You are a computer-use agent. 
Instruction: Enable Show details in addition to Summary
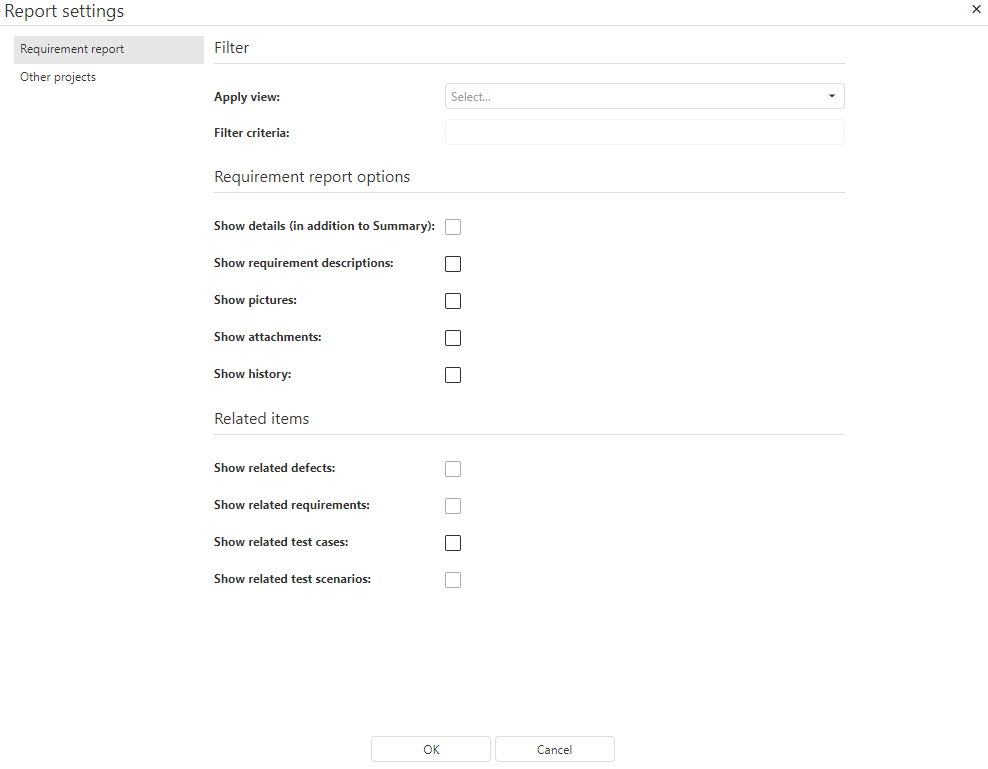tap(453, 227)
